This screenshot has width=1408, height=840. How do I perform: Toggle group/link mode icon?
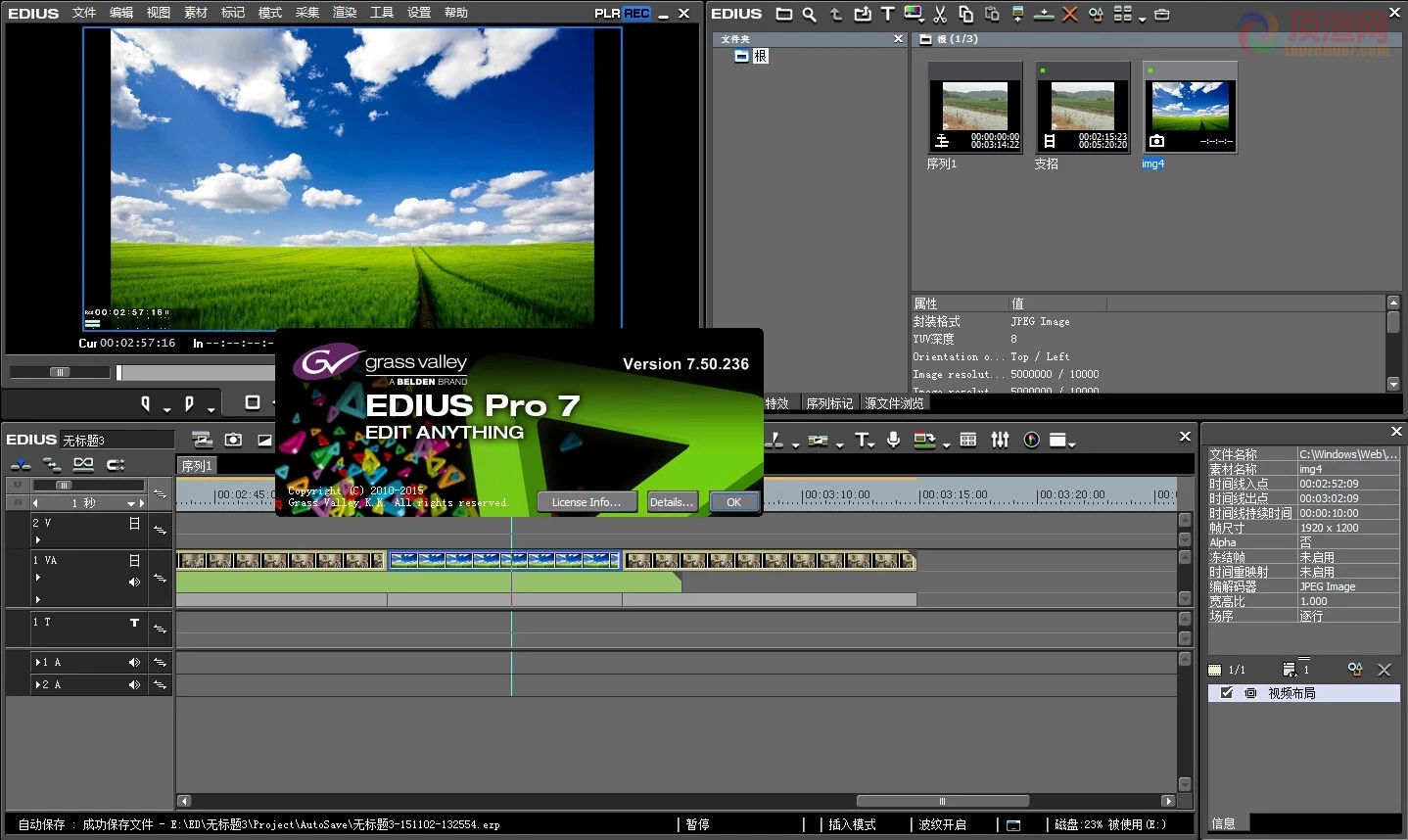(83, 464)
